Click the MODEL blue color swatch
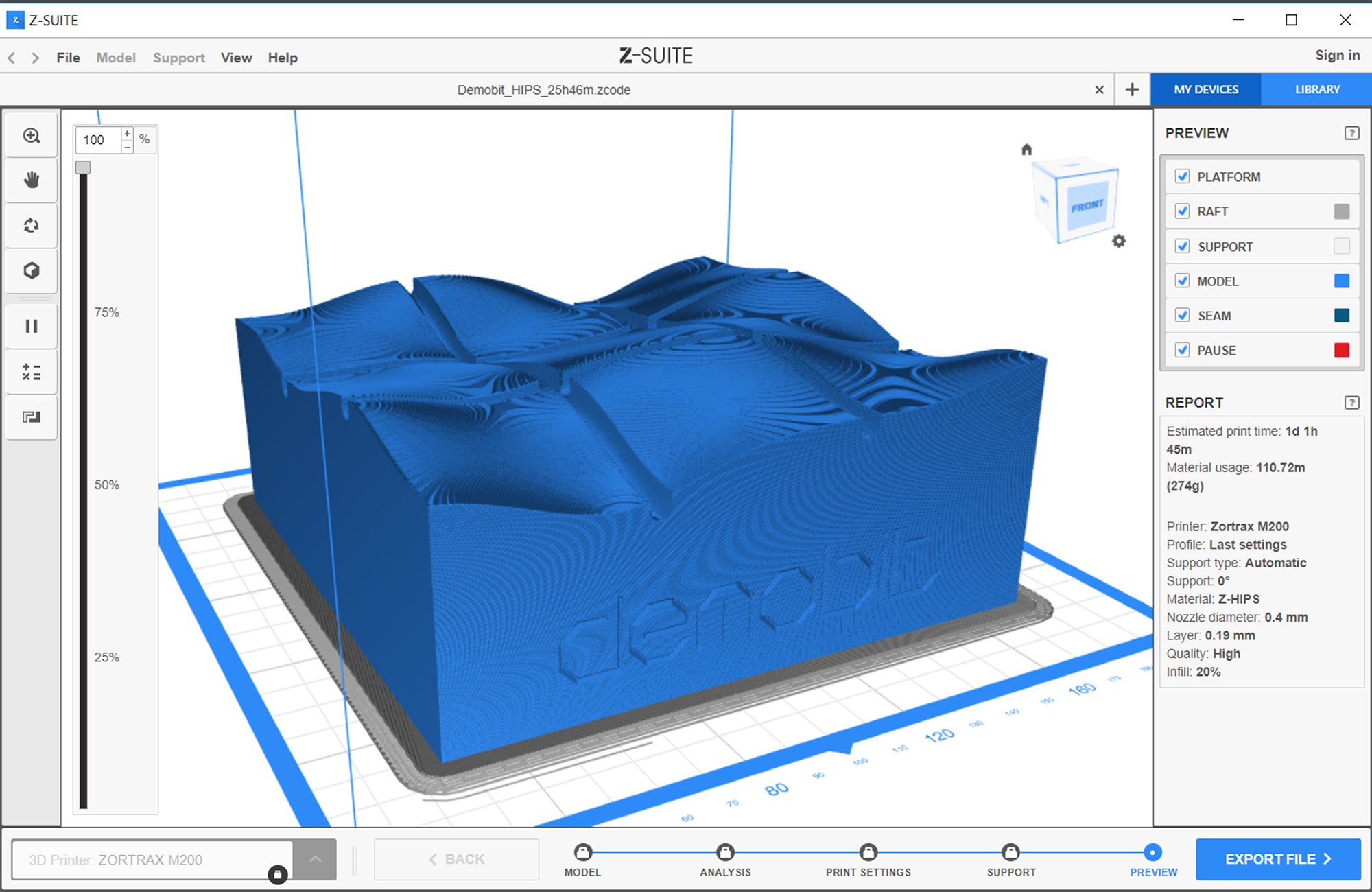This screenshot has height=892, width=1372. coord(1342,281)
